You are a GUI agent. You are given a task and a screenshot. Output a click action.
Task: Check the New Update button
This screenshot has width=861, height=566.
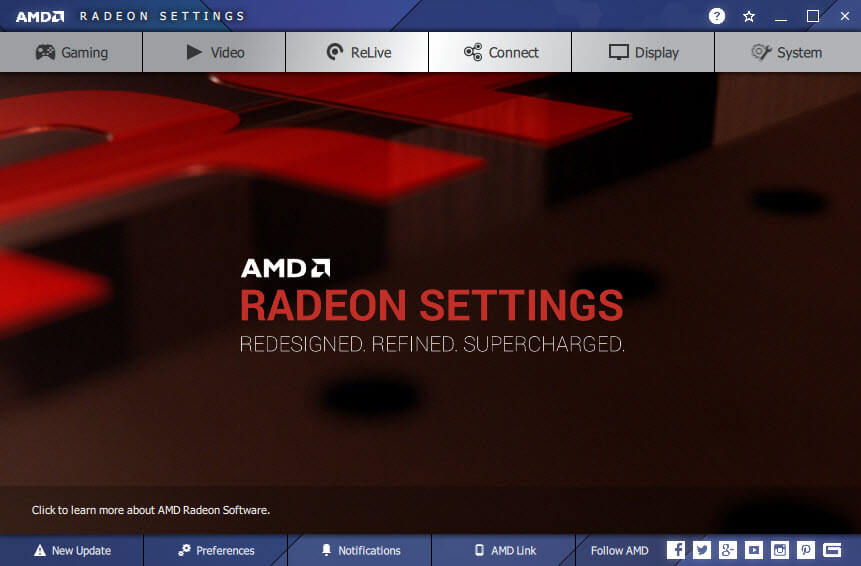pos(72,551)
